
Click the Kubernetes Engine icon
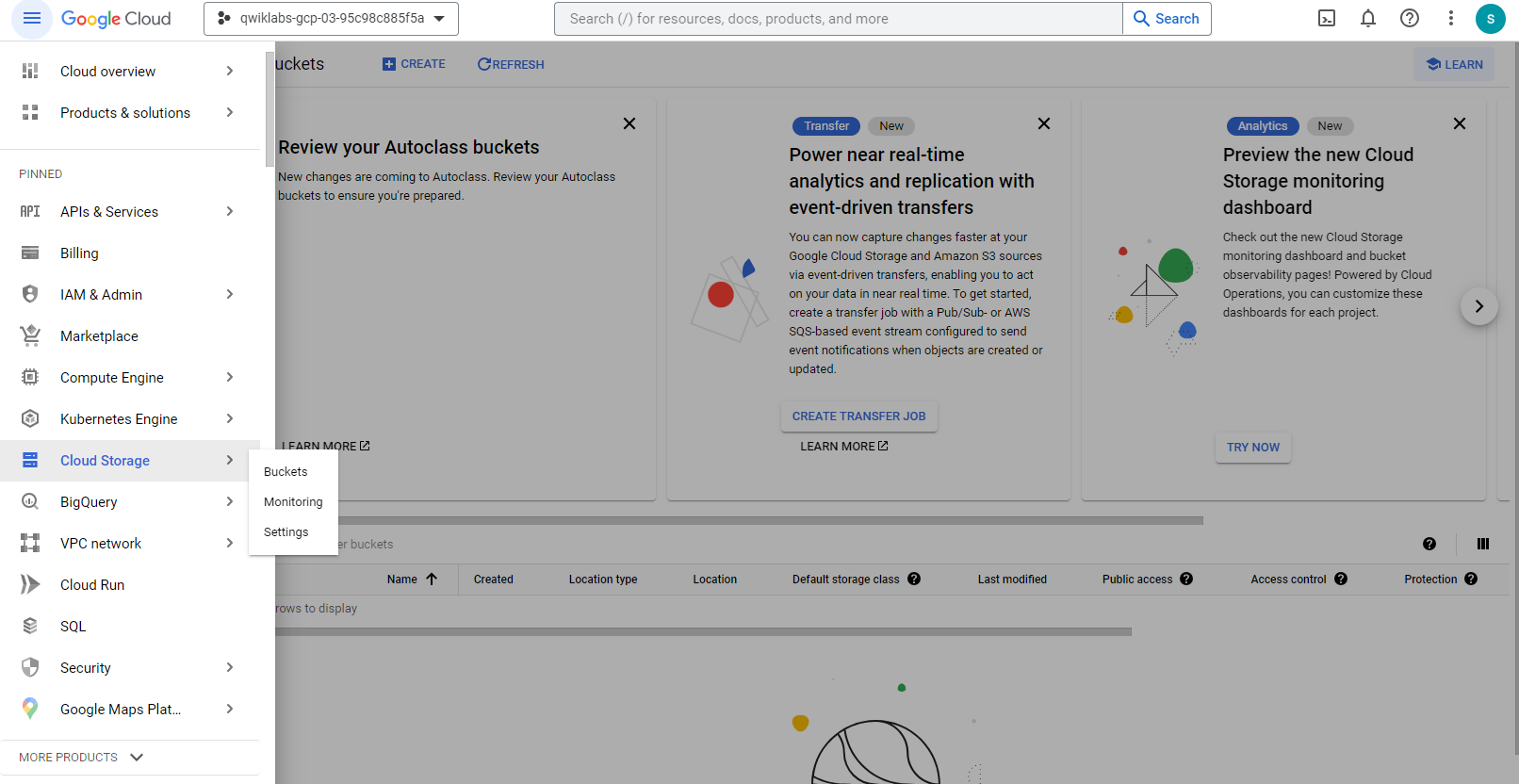click(30, 418)
